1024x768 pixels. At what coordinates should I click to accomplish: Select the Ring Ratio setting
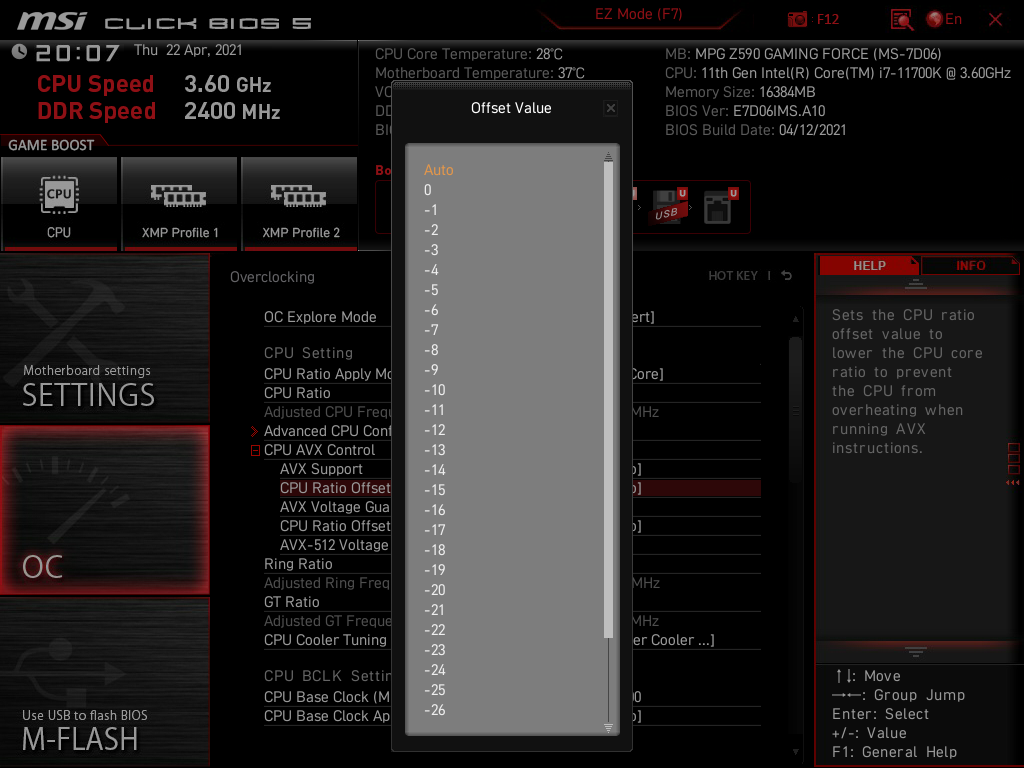pos(298,564)
